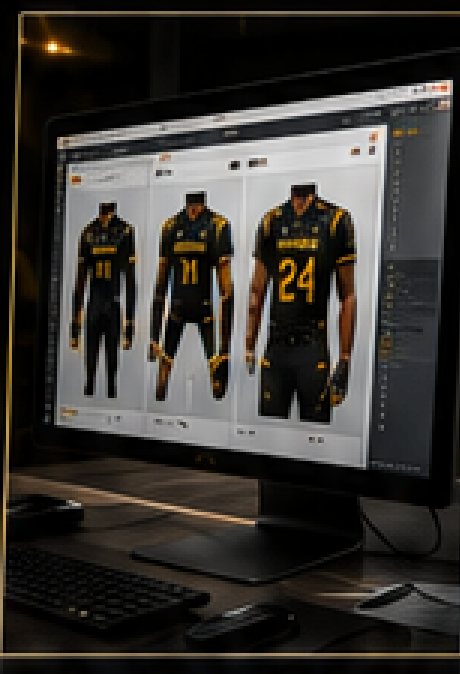Click dark icon at right of preview window header

(372, 150)
